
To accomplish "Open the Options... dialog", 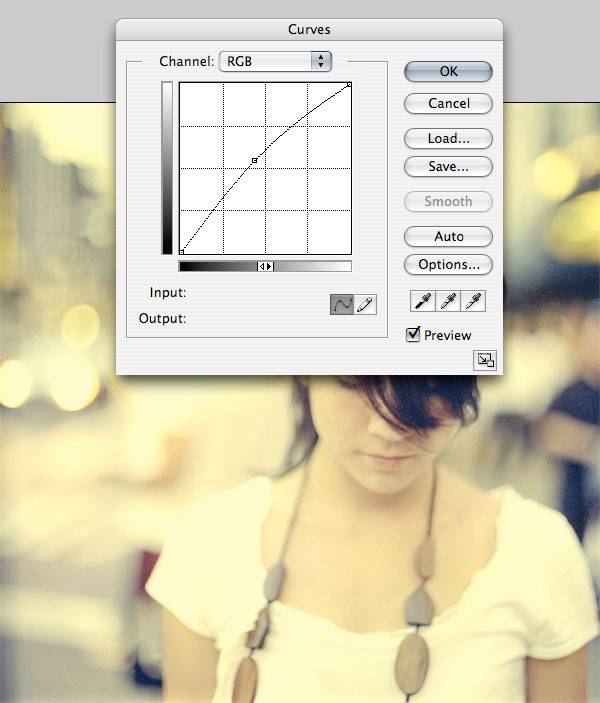I will click(x=448, y=265).
